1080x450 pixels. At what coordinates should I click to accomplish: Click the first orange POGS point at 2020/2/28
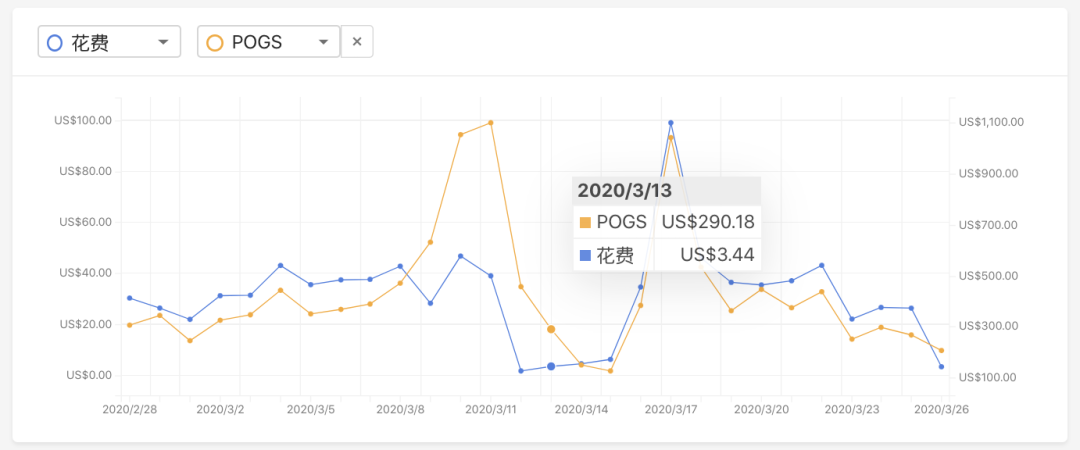pos(129,325)
